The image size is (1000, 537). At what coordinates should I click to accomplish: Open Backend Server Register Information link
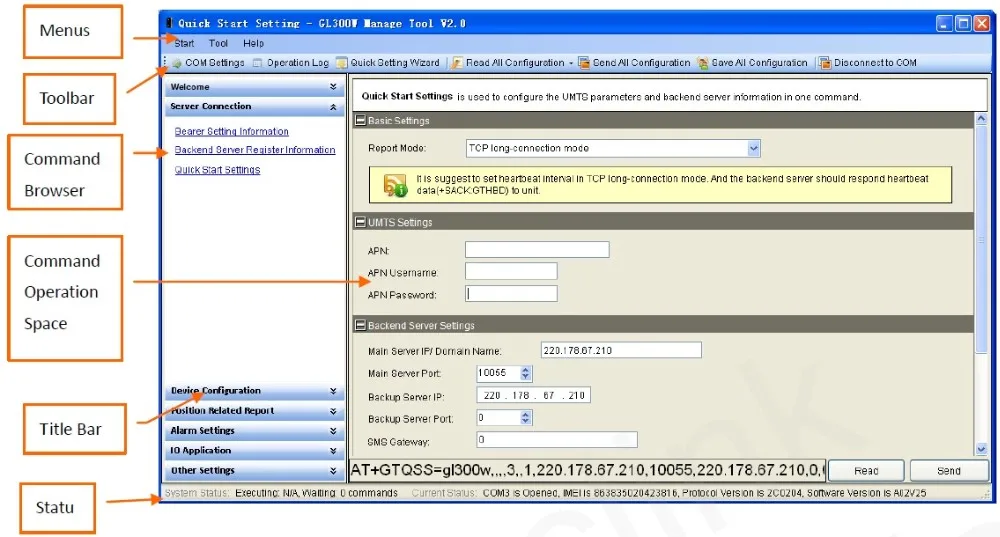click(255, 150)
